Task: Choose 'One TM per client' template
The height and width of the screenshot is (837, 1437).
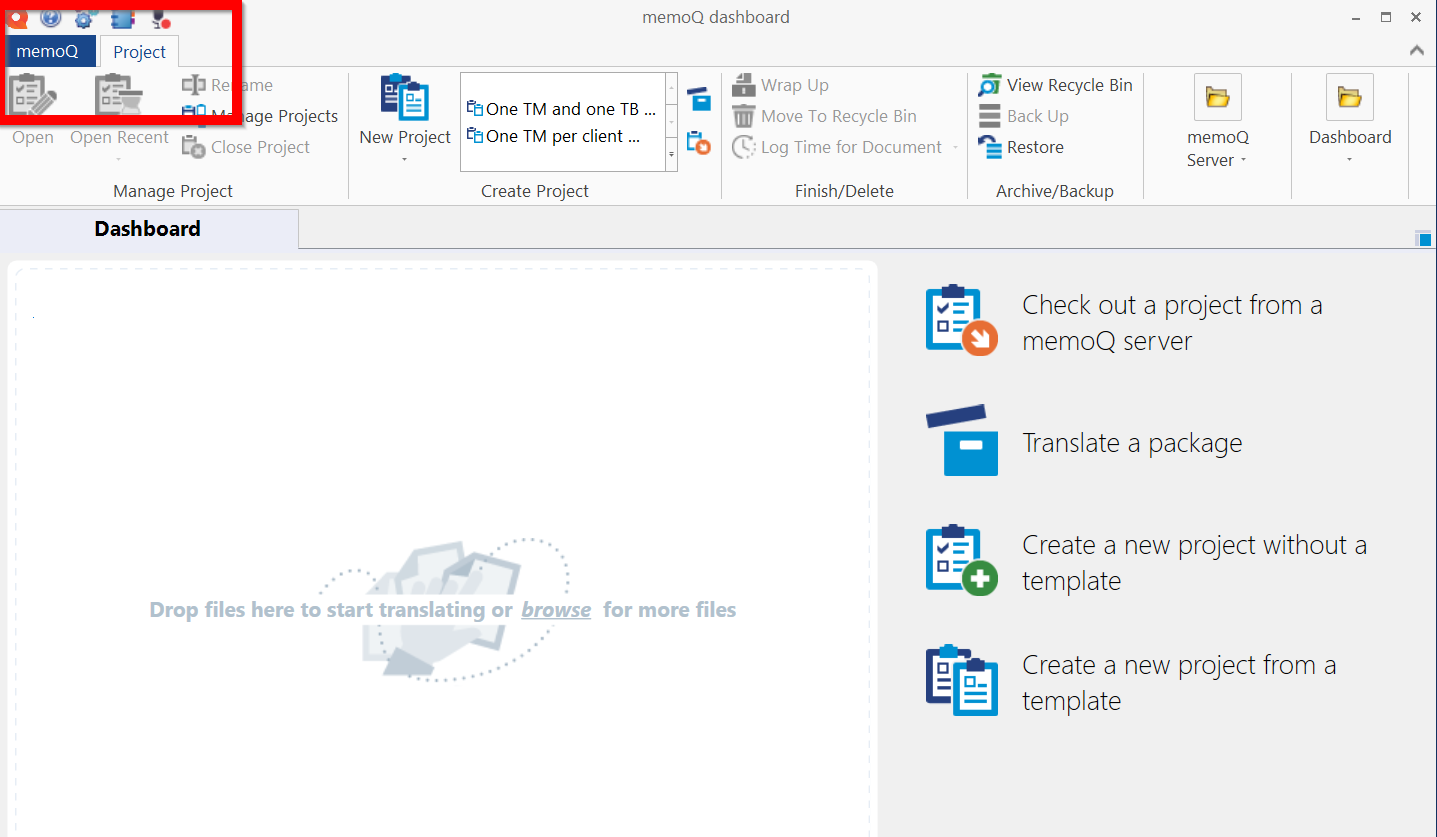Action: (554, 136)
